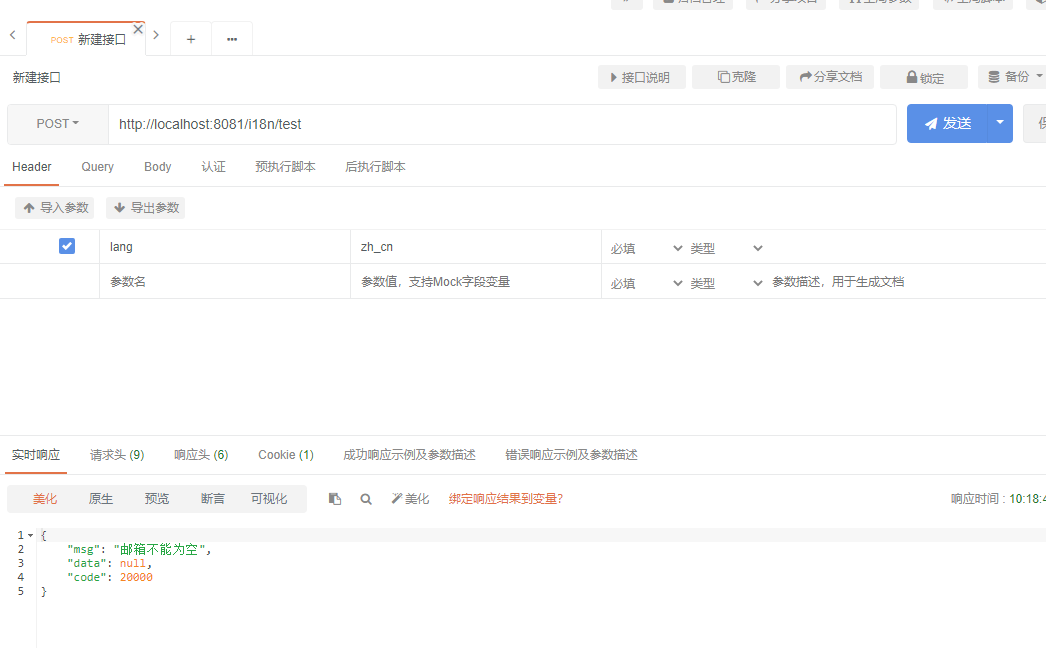This screenshot has width=1046, height=648.
Task: Click the 绑定响应结果到变量 link
Action: point(505,497)
